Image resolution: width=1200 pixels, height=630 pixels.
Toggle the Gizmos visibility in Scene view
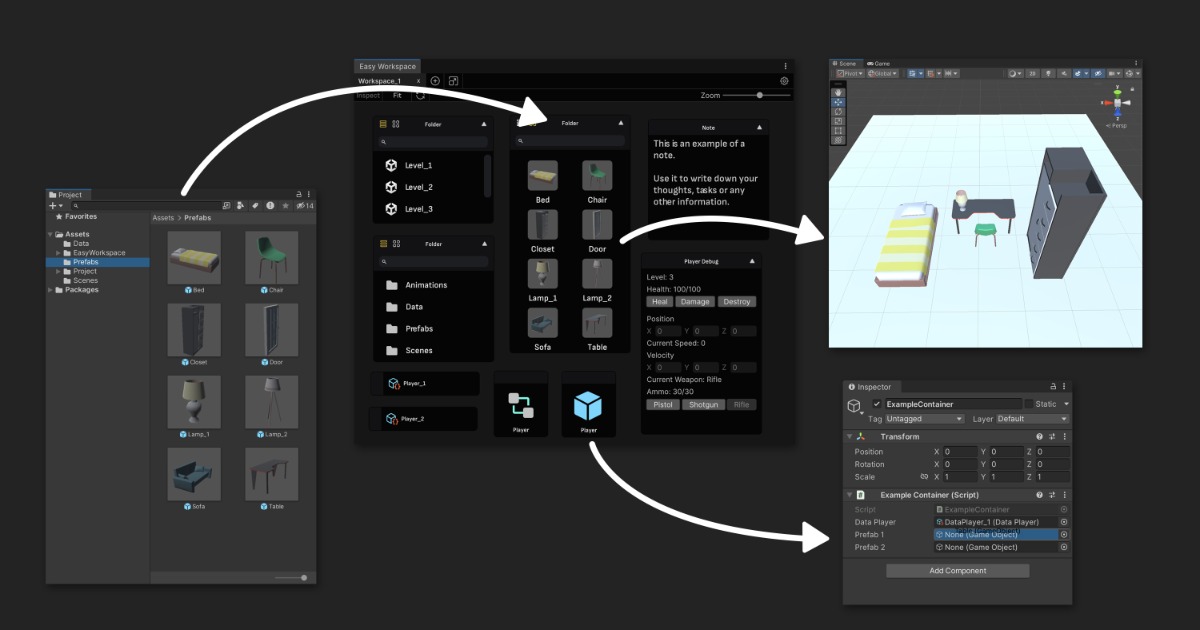coord(1128,73)
